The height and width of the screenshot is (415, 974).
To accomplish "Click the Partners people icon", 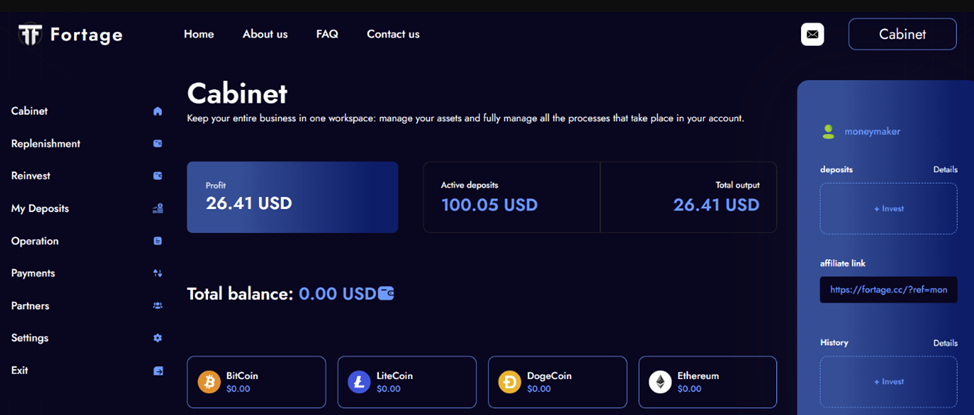I will coord(158,306).
